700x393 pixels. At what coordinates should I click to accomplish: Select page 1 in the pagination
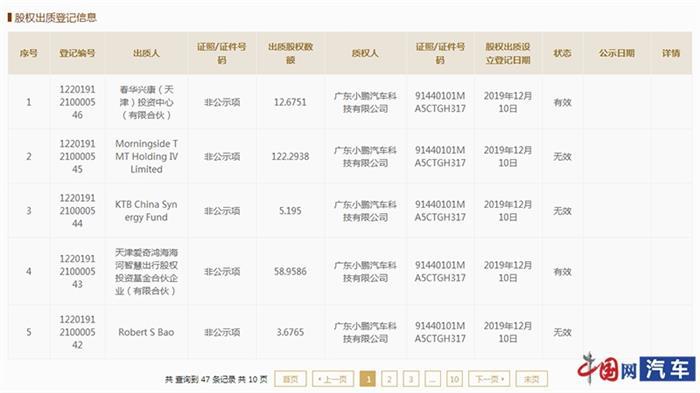[367, 379]
